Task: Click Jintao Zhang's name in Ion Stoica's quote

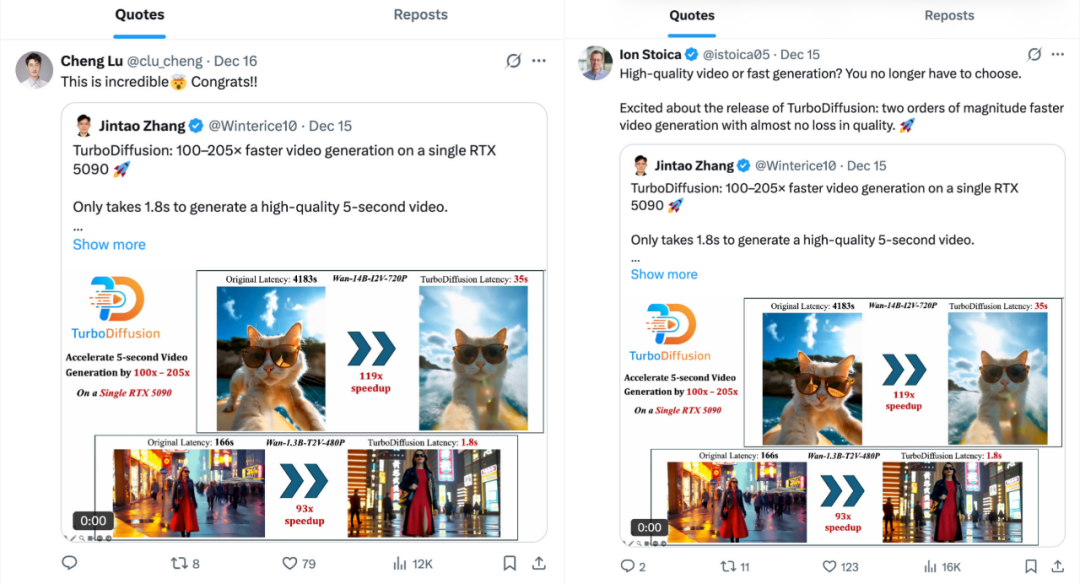Action: 694,166
